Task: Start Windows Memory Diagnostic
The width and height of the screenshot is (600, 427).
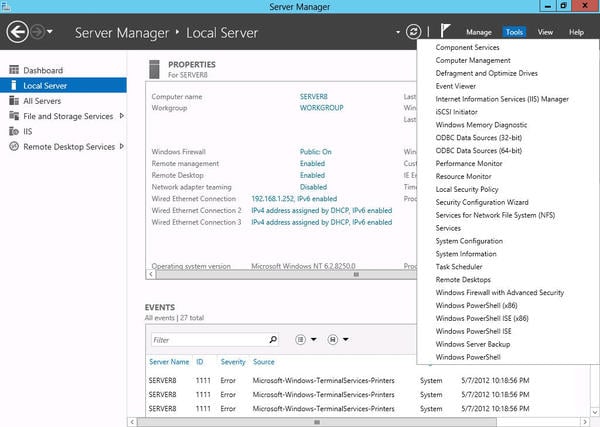Action: pos(481,125)
